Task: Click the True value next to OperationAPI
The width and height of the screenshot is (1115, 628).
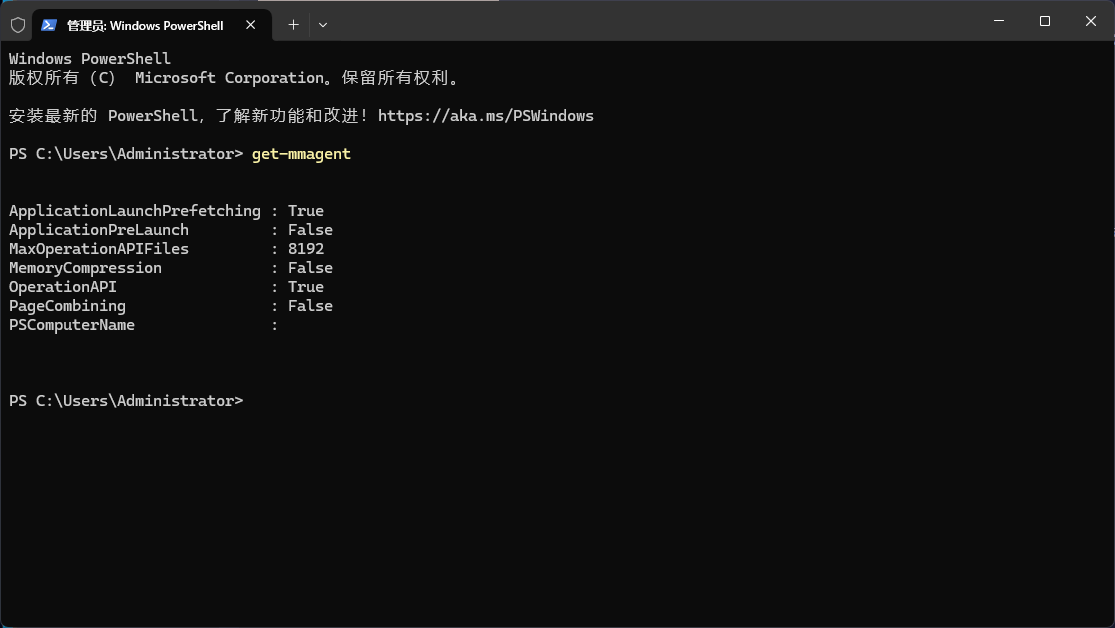Action: 305,286
